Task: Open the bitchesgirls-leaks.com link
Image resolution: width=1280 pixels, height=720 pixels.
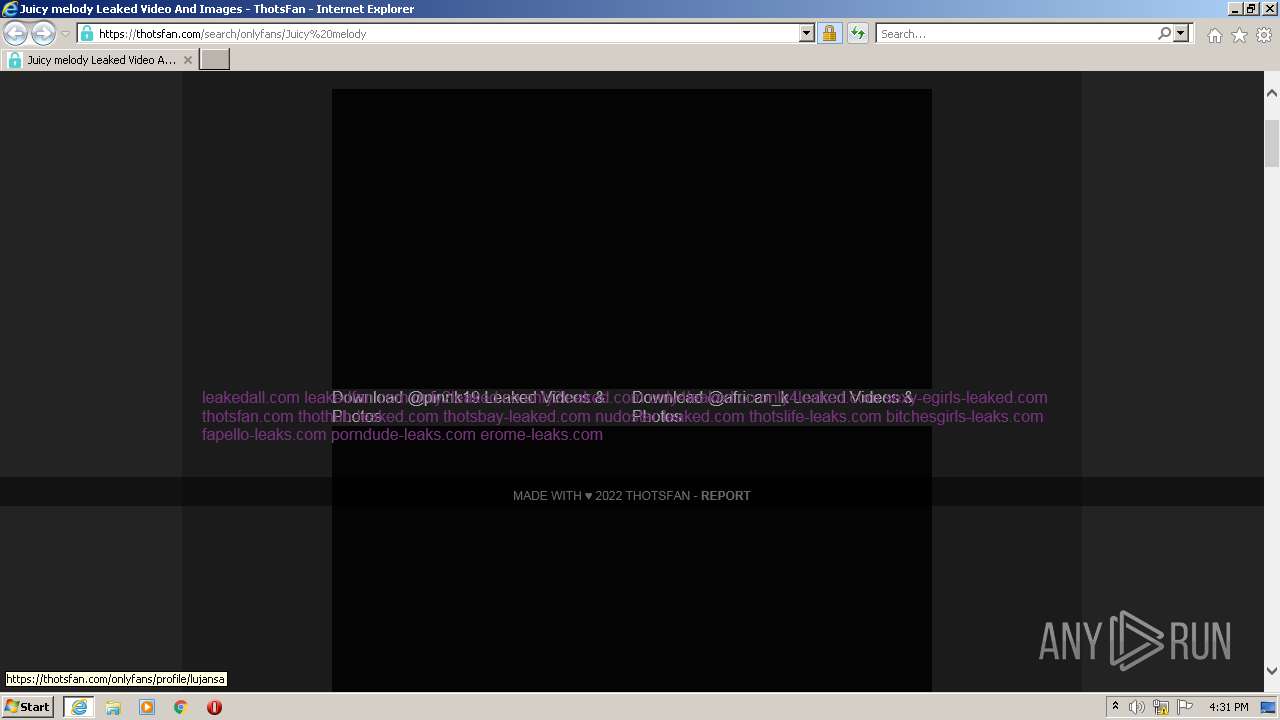Action: [964, 417]
